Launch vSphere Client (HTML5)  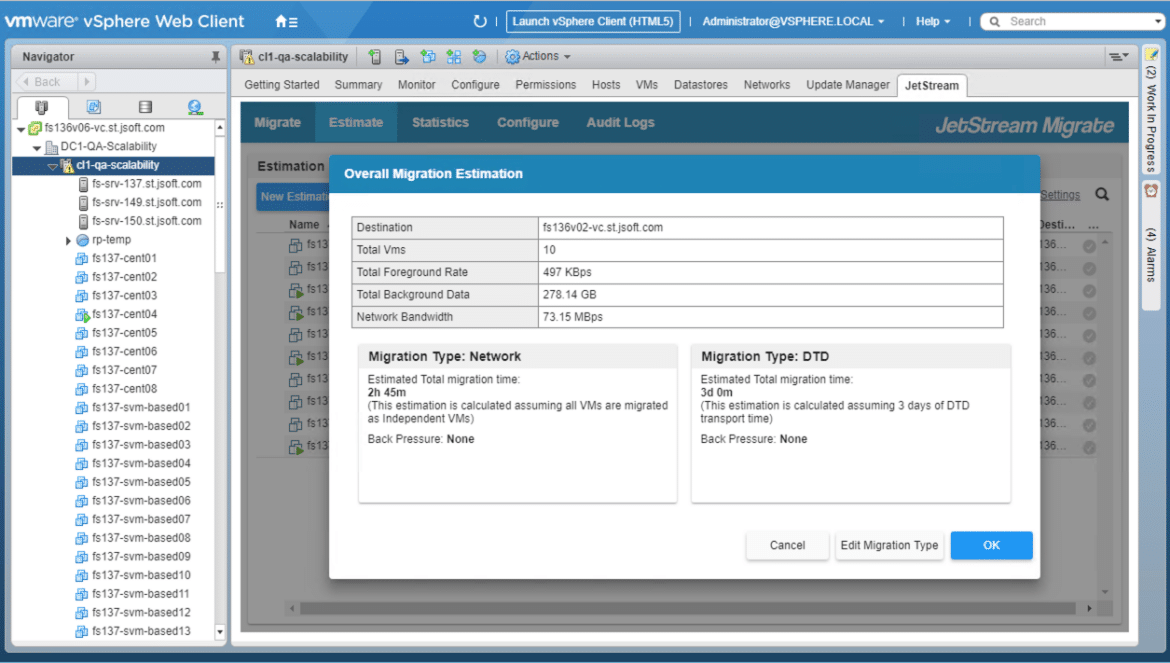coord(592,22)
